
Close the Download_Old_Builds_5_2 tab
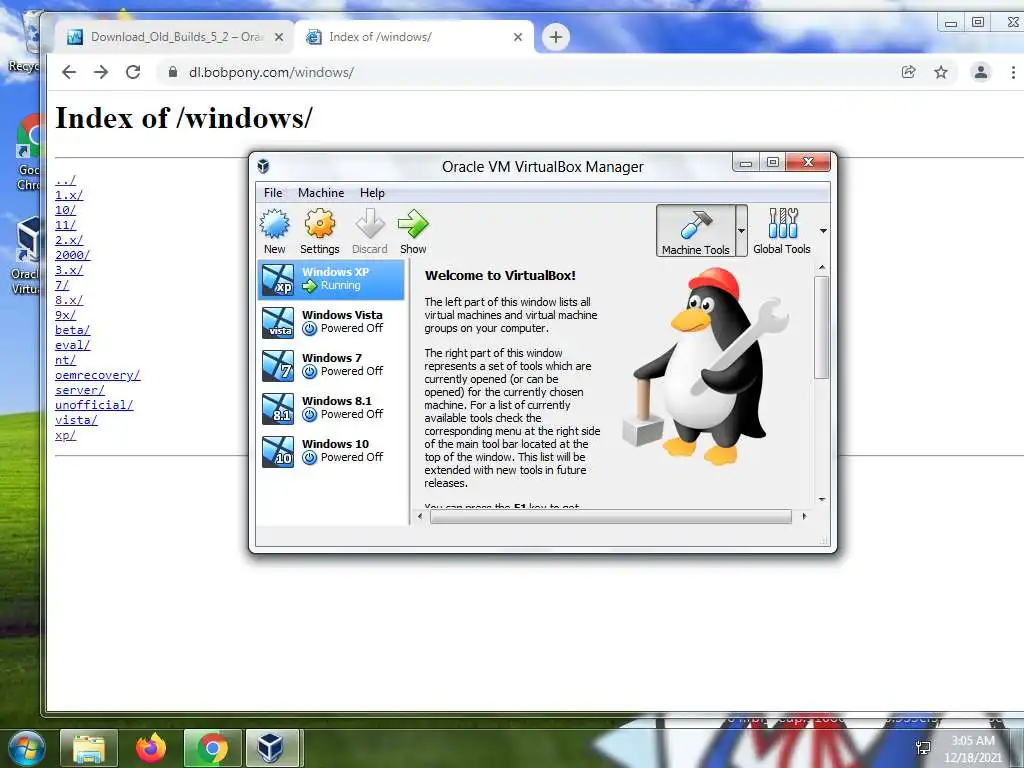[x=279, y=37]
